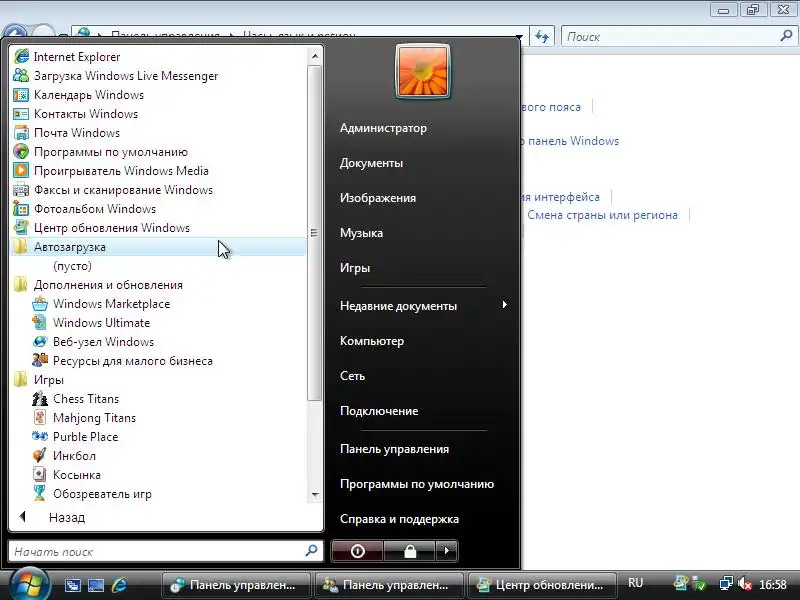Click Control Panel refresh button
The width and height of the screenshot is (800, 600).
tap(542, 36)
